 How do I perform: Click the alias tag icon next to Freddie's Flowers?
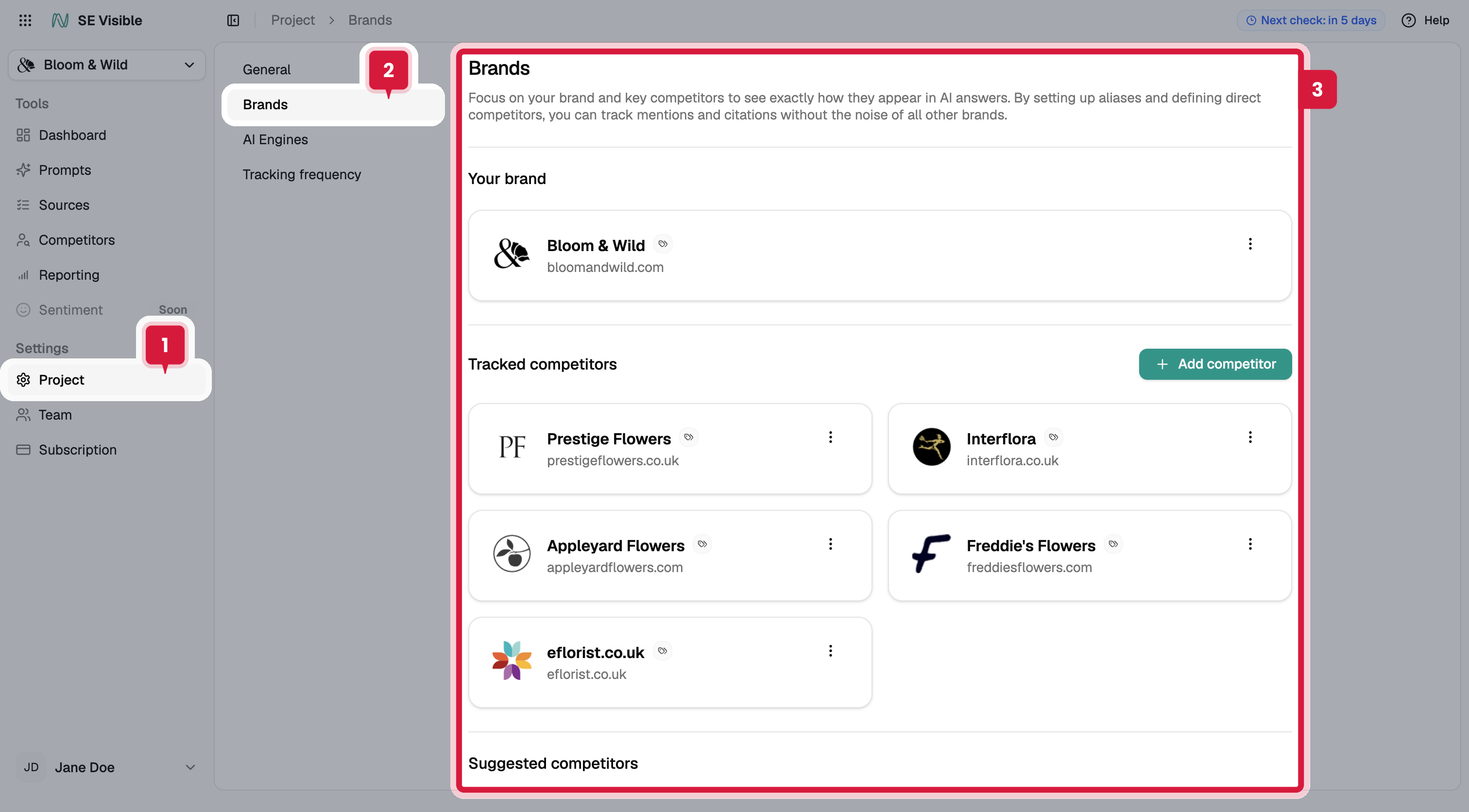1113,544
